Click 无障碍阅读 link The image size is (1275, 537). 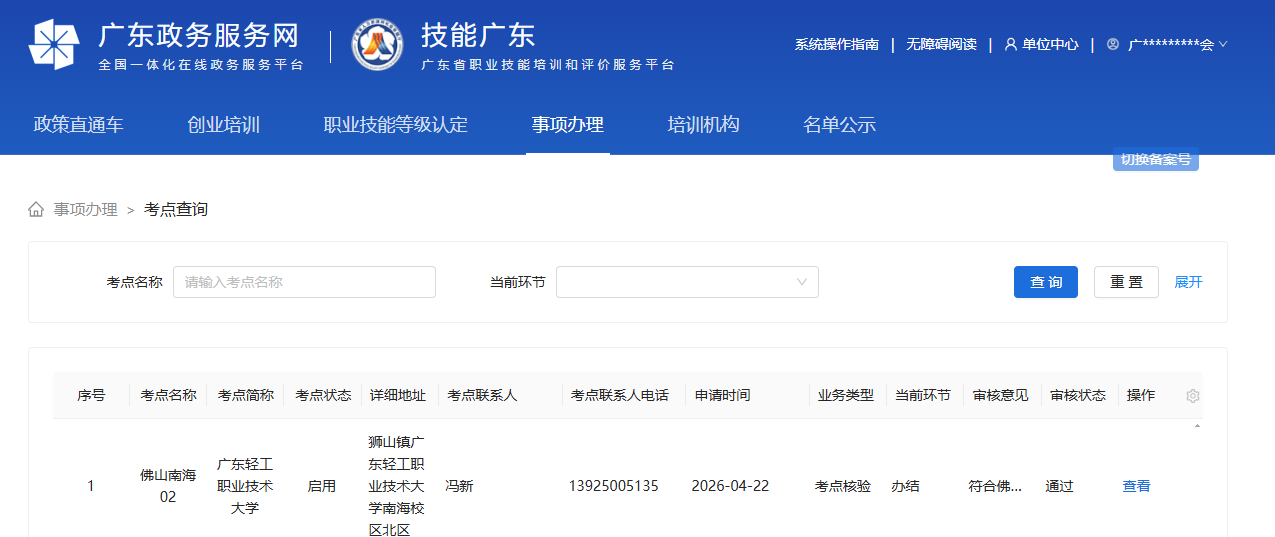tap(941, 44)
